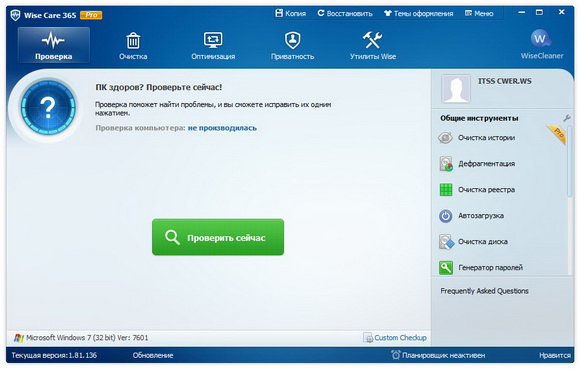The image size is (580, 369).
Task: Click Очистка истории label
Action: [486, 138]
